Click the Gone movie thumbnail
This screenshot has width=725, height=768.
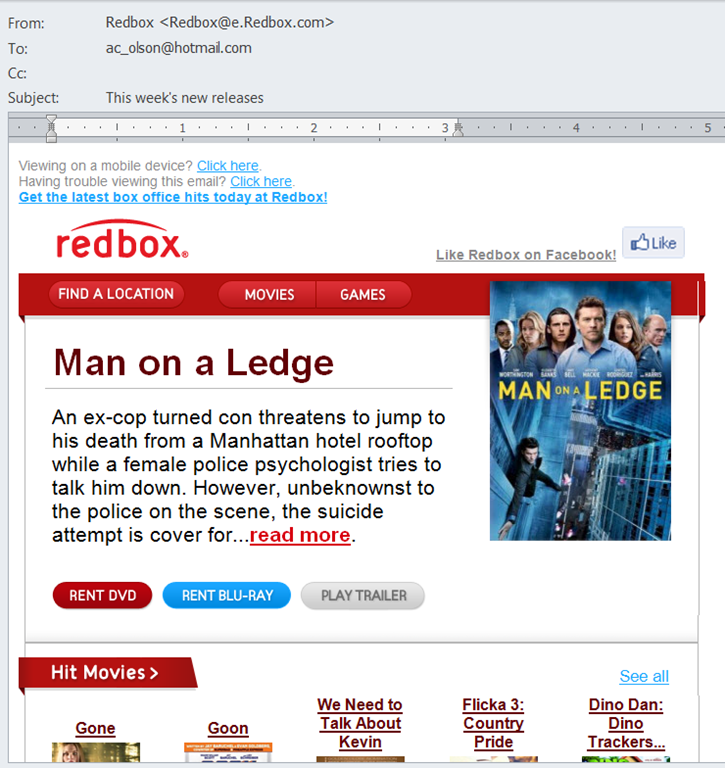pyautogui.click(x=96, y=752)
